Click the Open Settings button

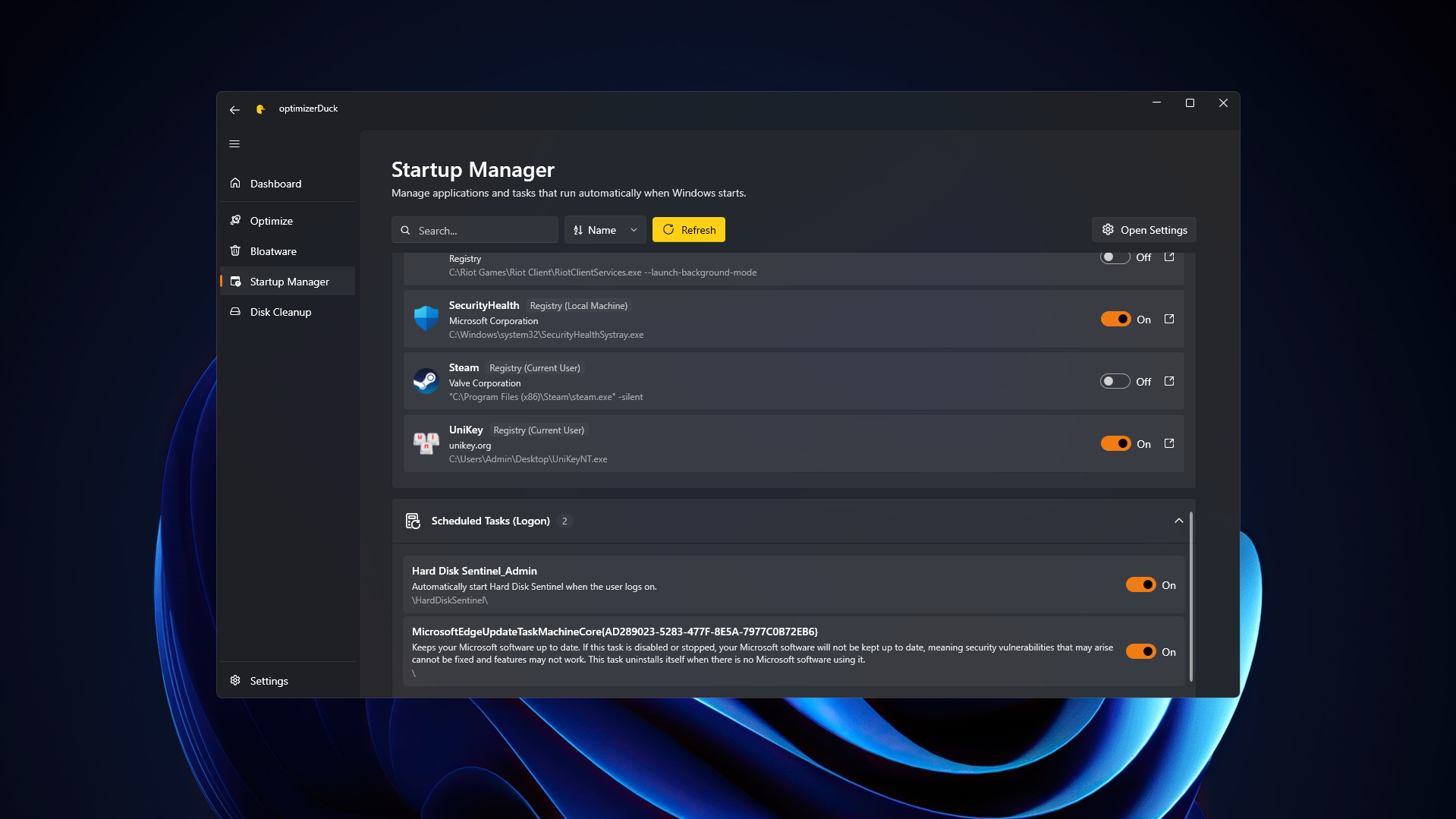(x=1143, y=230)
